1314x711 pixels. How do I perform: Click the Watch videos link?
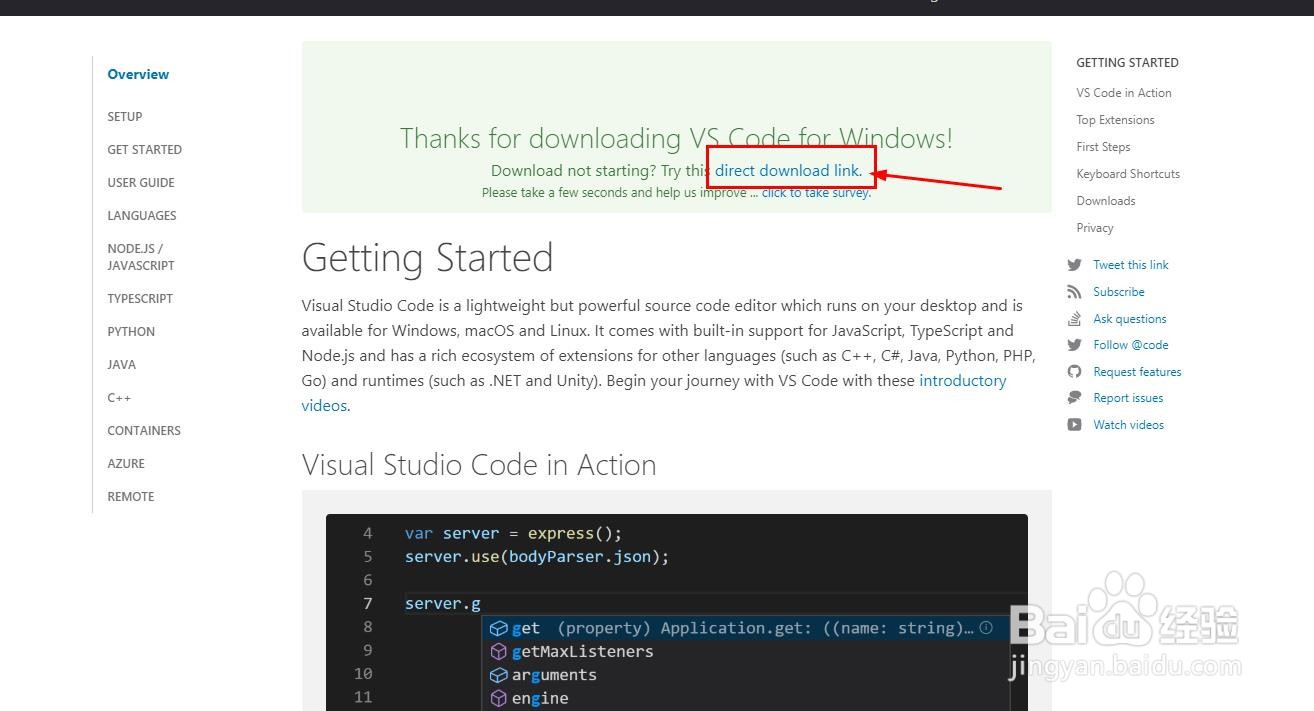tap(1129, 425)
